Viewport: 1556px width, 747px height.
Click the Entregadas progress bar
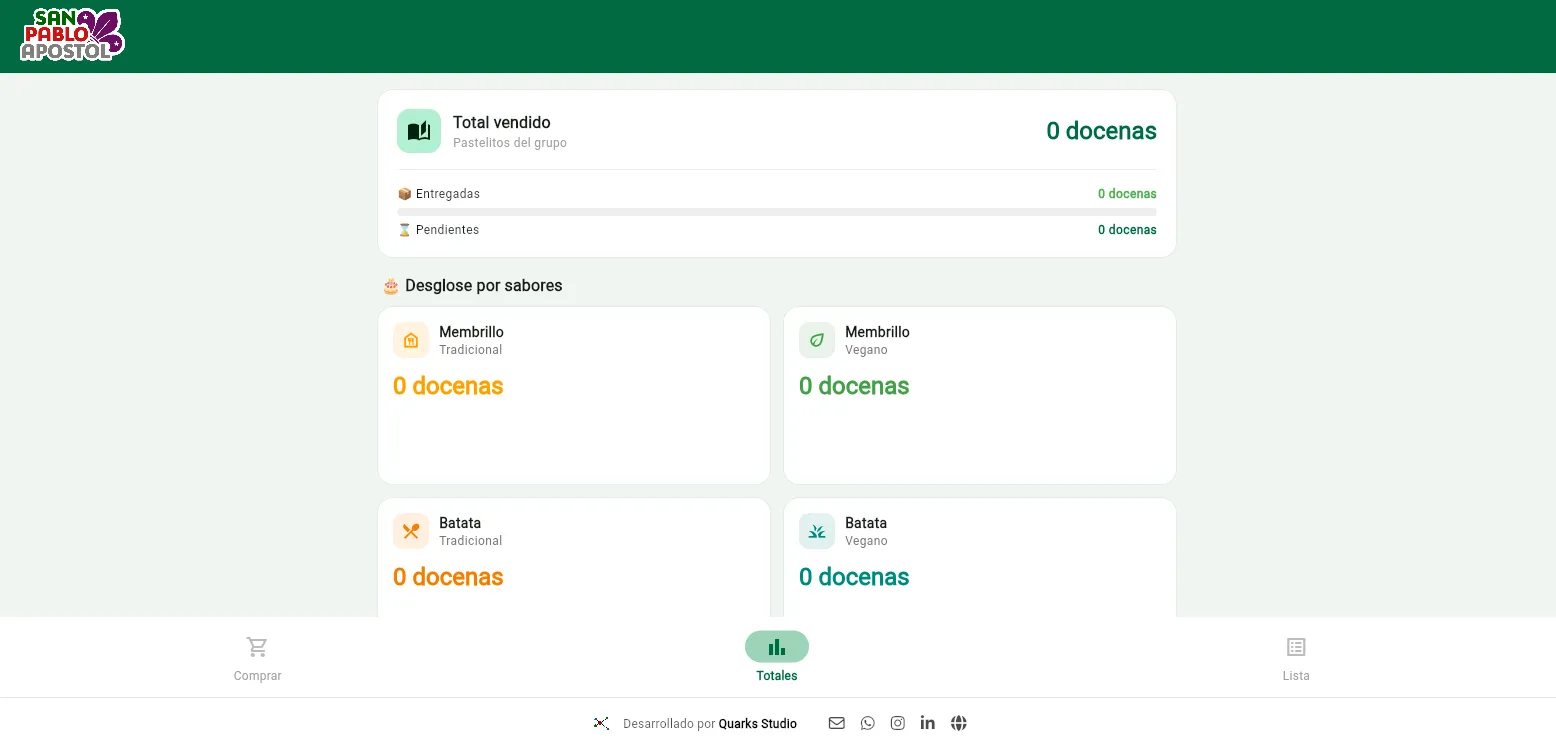[x=777, y=212]
